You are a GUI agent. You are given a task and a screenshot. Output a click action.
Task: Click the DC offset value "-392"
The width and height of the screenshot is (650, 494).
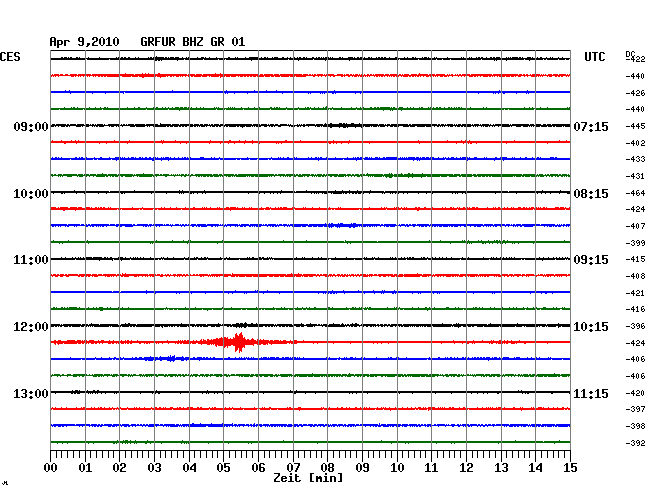click(x=635, y=443)
